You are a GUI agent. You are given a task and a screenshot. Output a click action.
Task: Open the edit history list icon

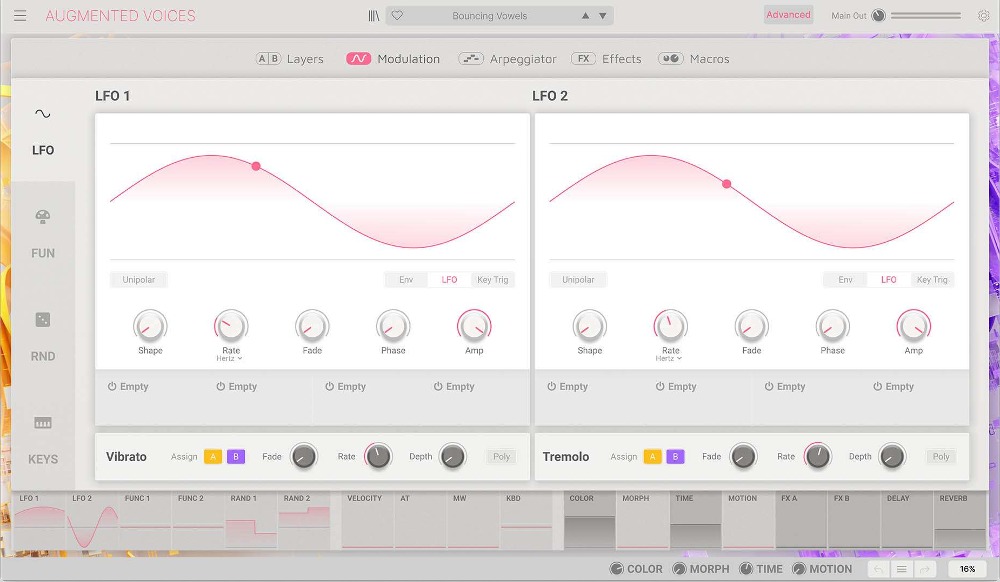tap(901, 567)
